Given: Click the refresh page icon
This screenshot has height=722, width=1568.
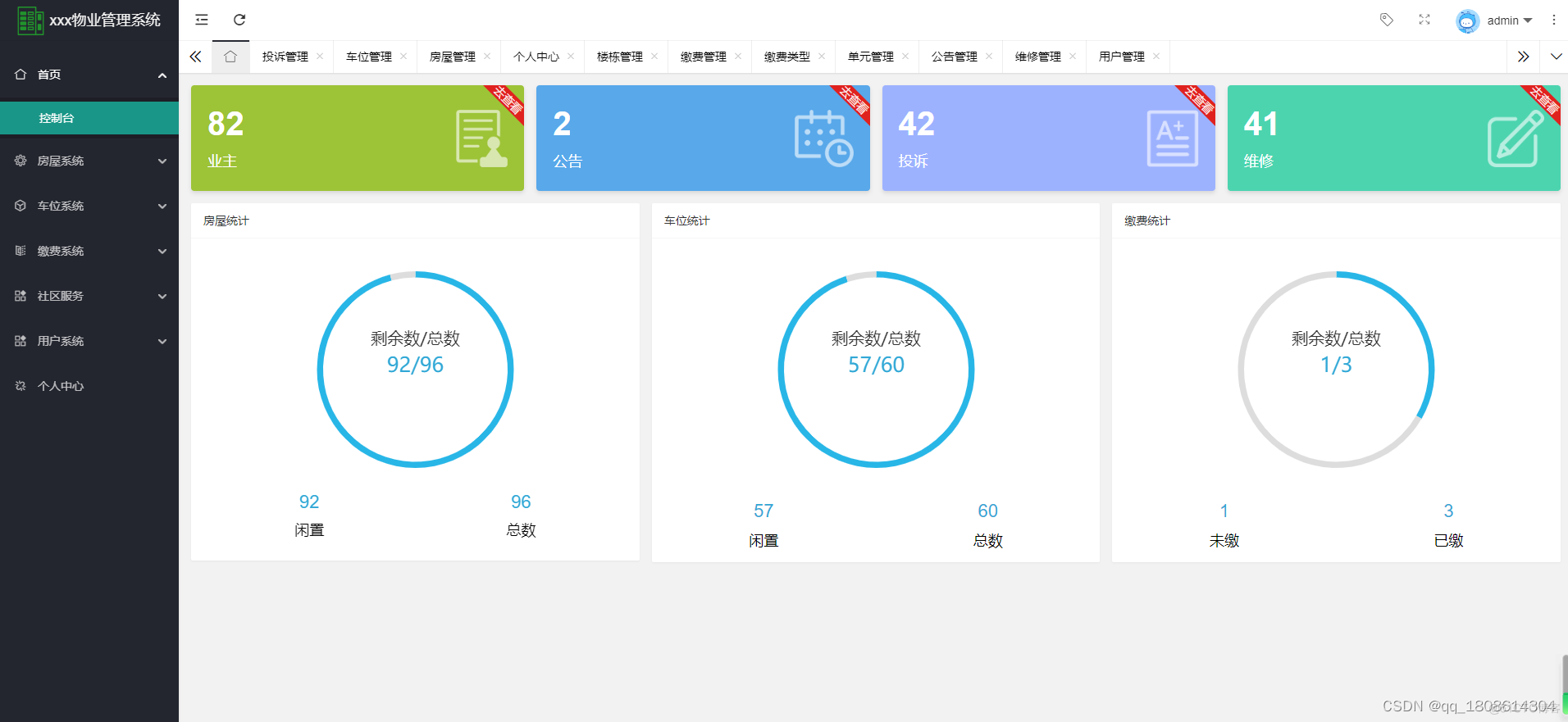Looking at the screenshot, I should pos(239,20).
